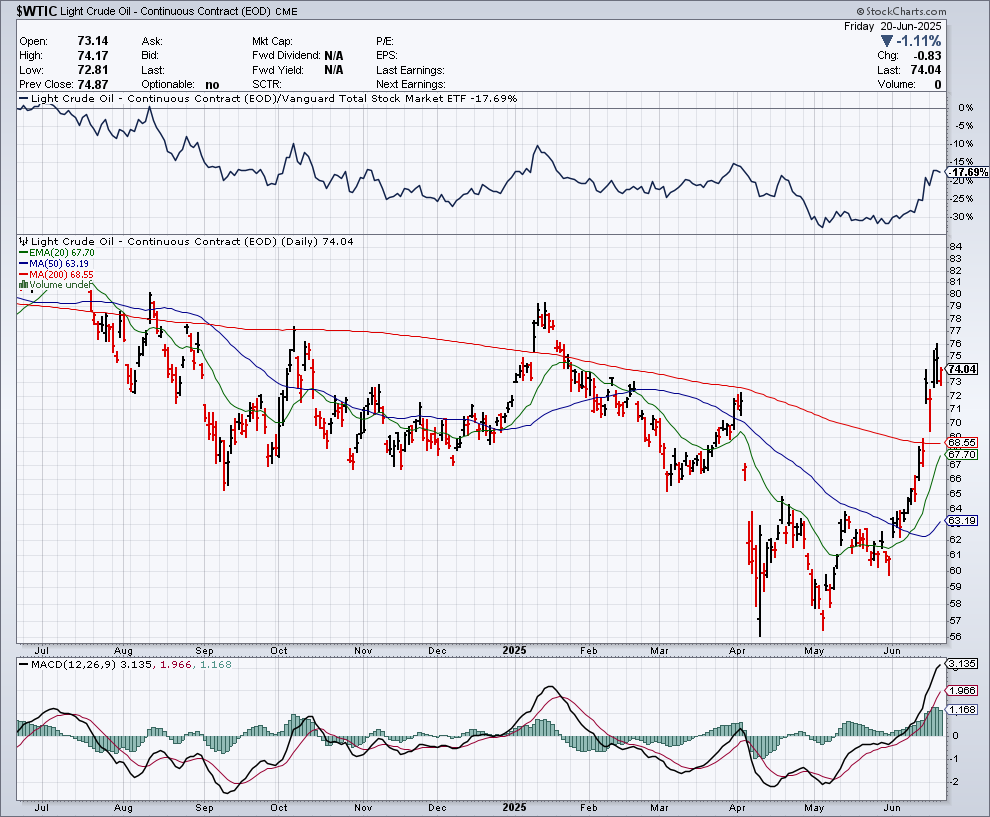Image resolution: width=990 pixels, height=817 pixels.
Task: Click the green 67.70 tag on the price axis
Action: click(963, 455)
